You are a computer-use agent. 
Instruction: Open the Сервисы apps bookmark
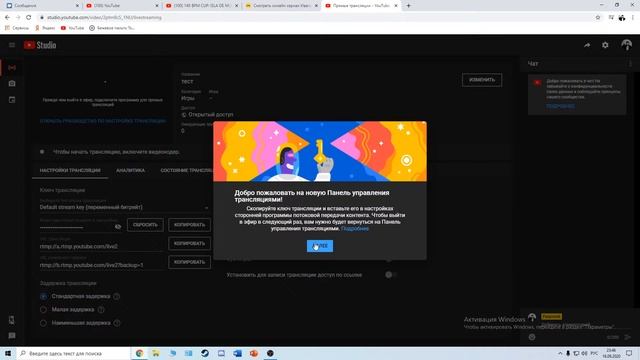point(17,28)
